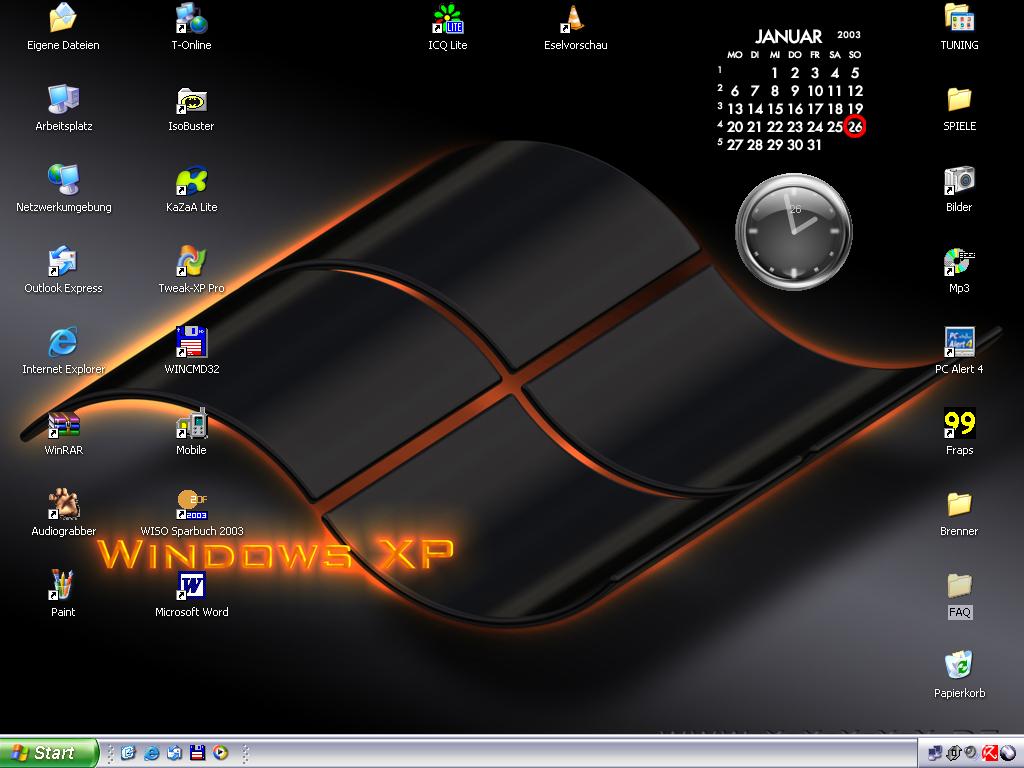This screenshot has height=768, width=1024.
Task: Select the KaZaA Lite shortcut
Action: click(x=191, y=181)
